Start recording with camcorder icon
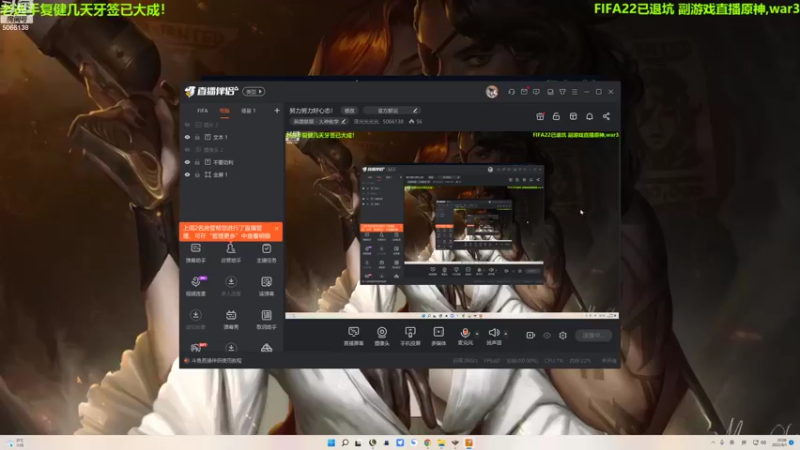Viewport: 800px width, 450px height. coord(531,335)
